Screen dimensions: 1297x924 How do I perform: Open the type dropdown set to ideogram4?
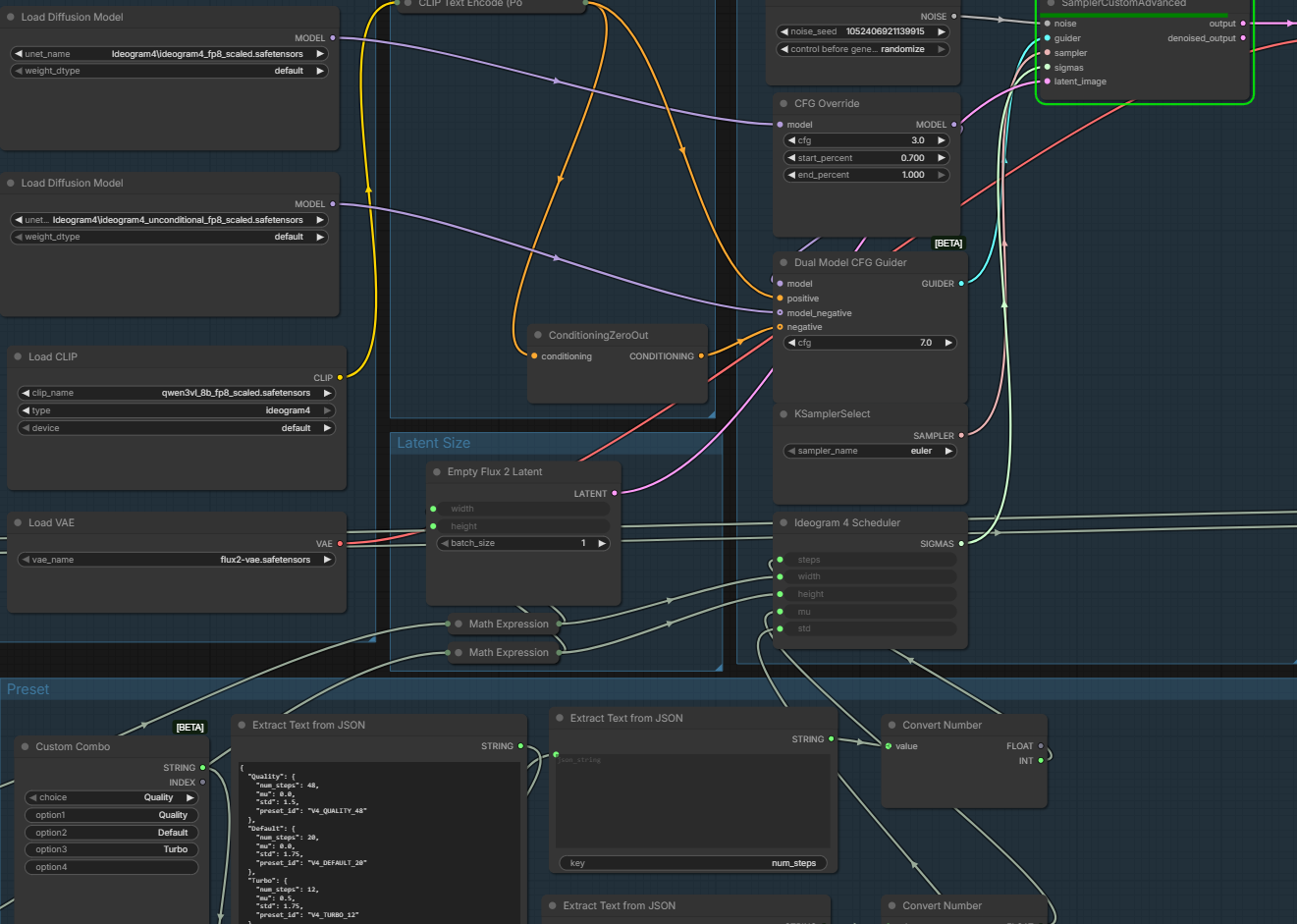click(177, 410)
